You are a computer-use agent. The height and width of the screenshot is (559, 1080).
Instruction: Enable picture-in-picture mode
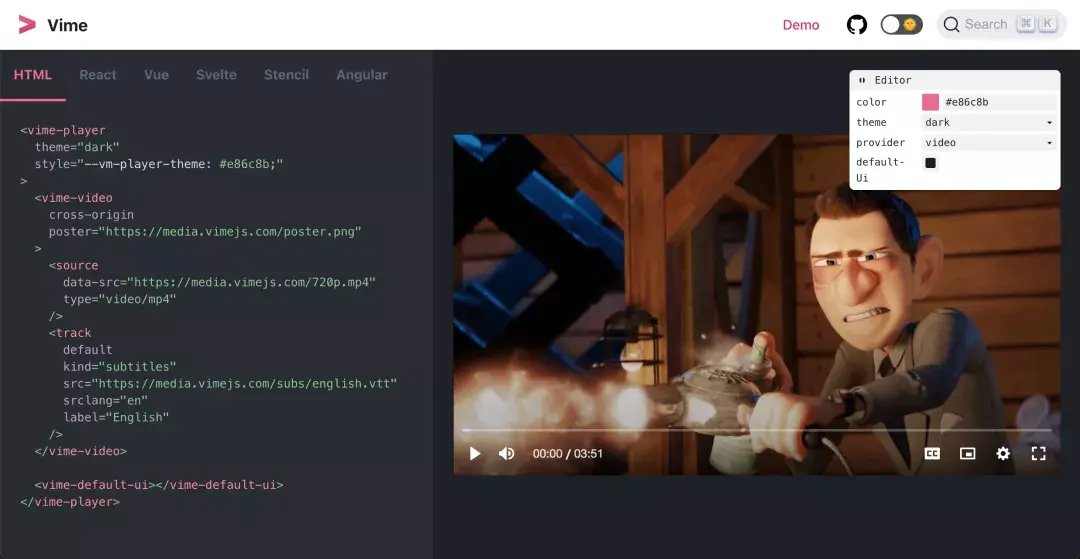968,453
